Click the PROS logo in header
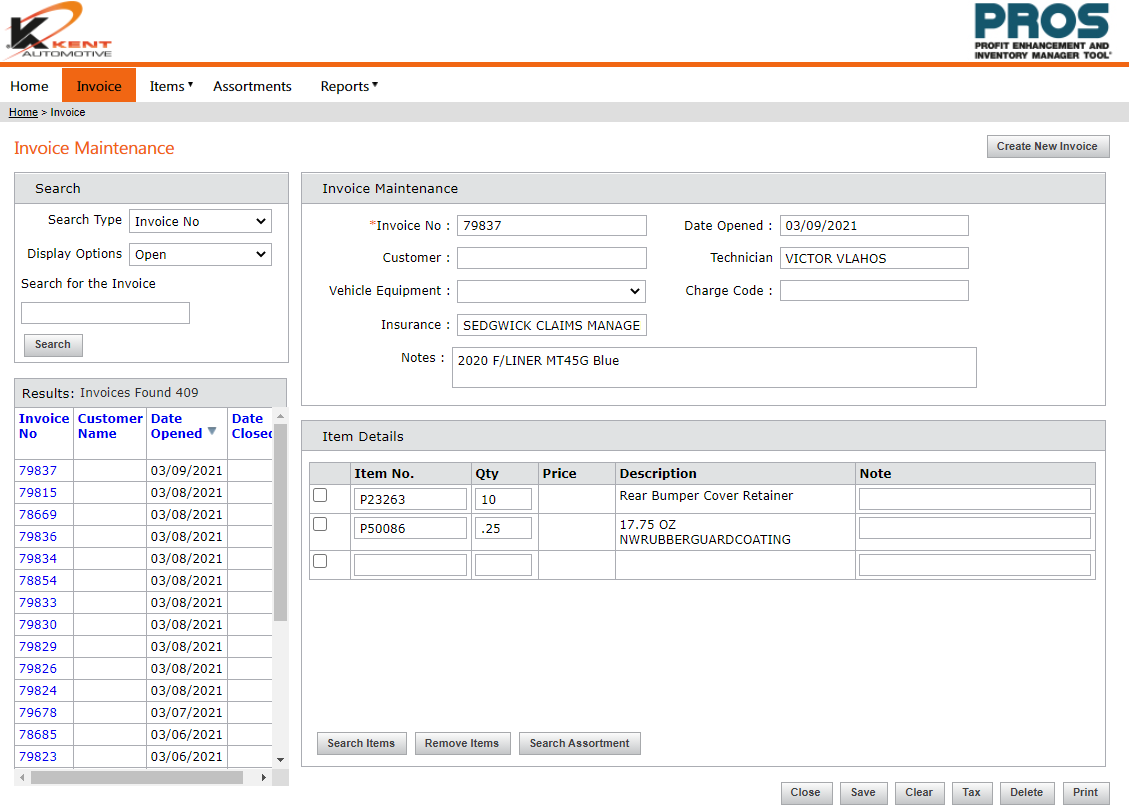Screen dimensions: 1129x809 pos(1042,32)
